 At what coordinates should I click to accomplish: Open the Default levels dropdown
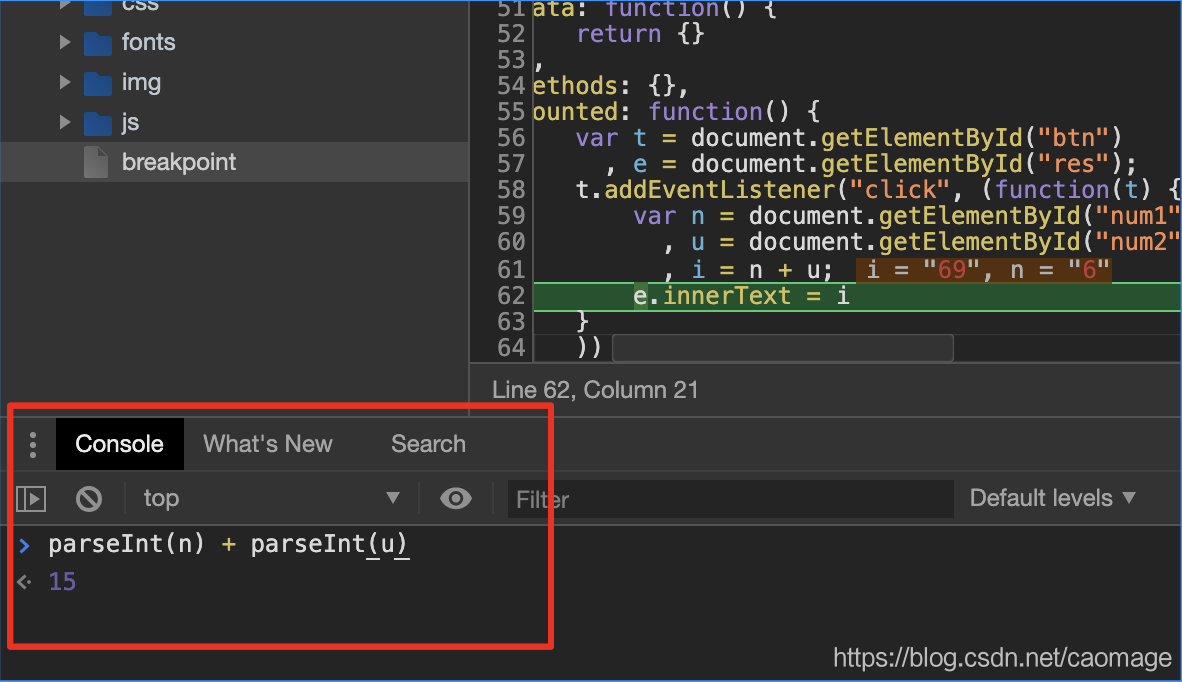click(1052, 498)
